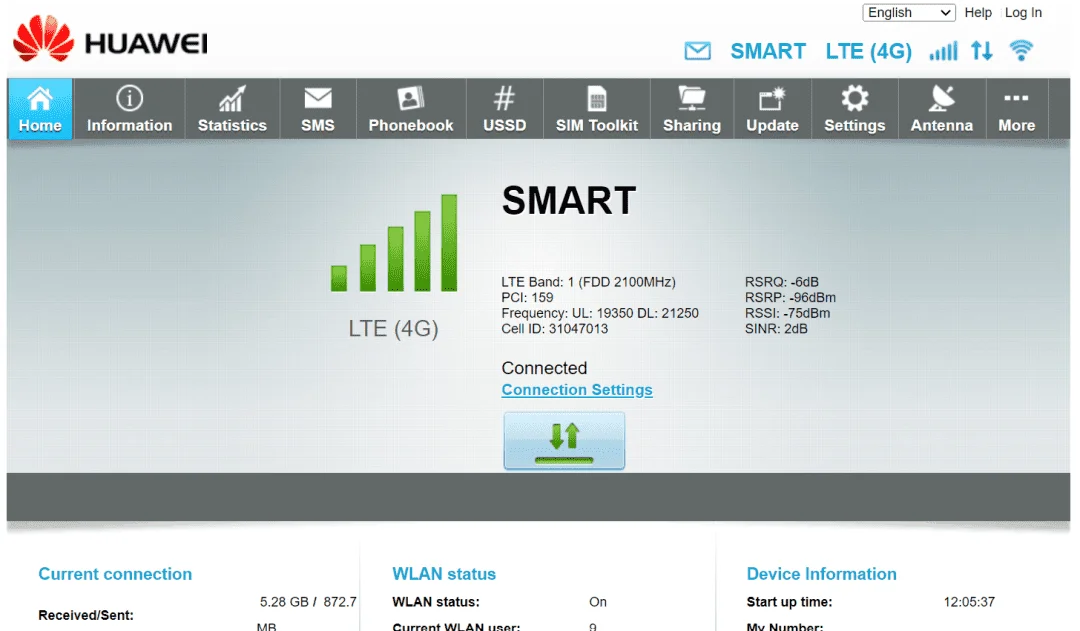
Task: Open the English language dropdown
Action: 908,12
